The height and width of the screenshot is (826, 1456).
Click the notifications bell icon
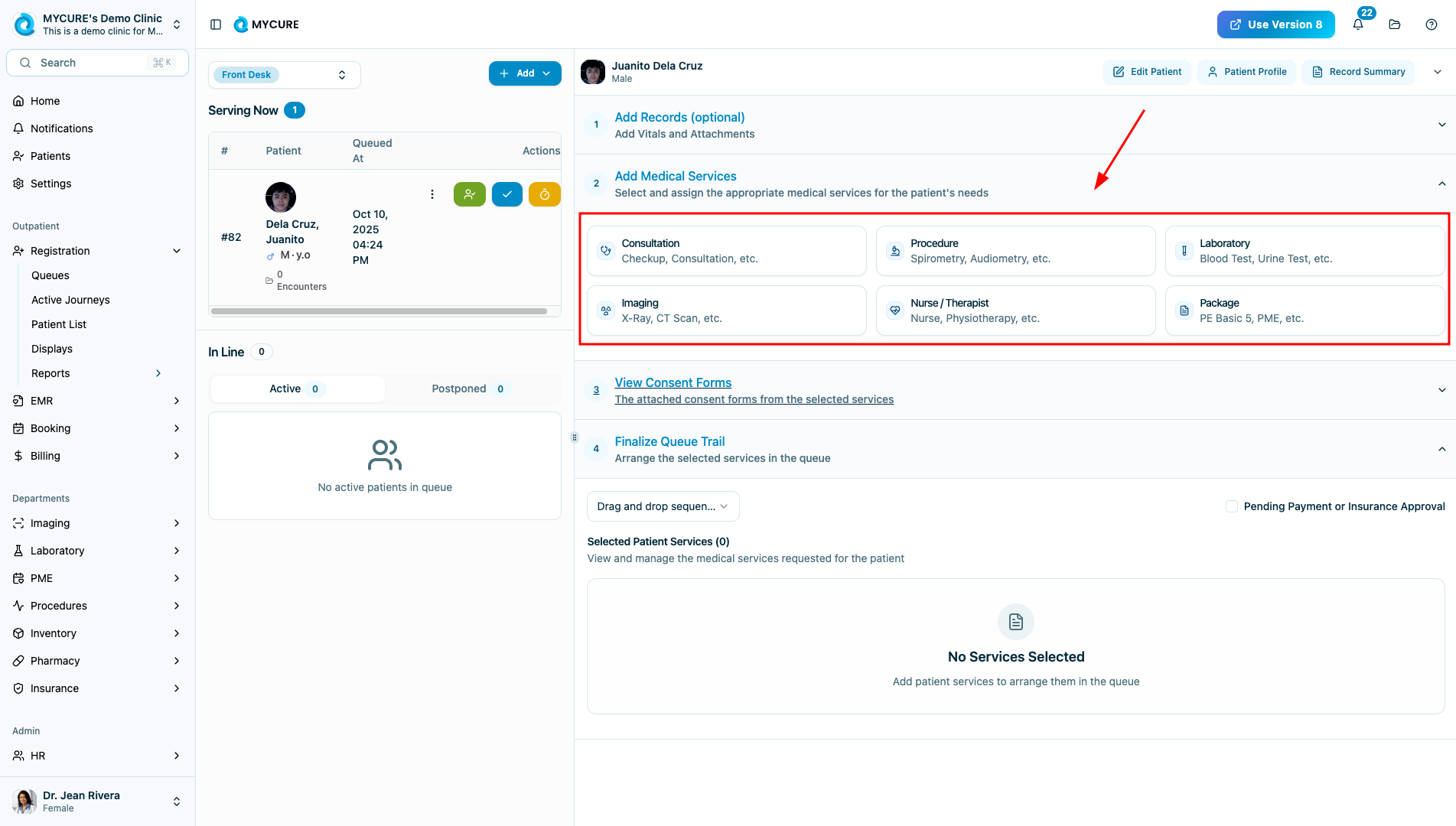1358,24
